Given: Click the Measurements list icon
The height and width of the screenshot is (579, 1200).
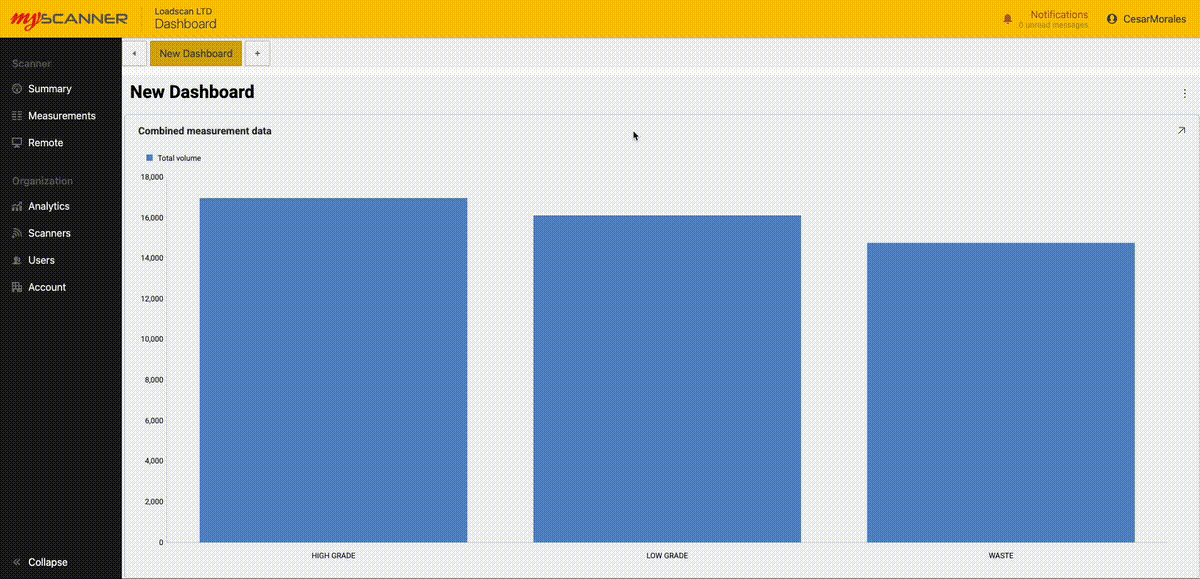Looking at the screenshot, I should pyautogui.click(x=17, y=116).
